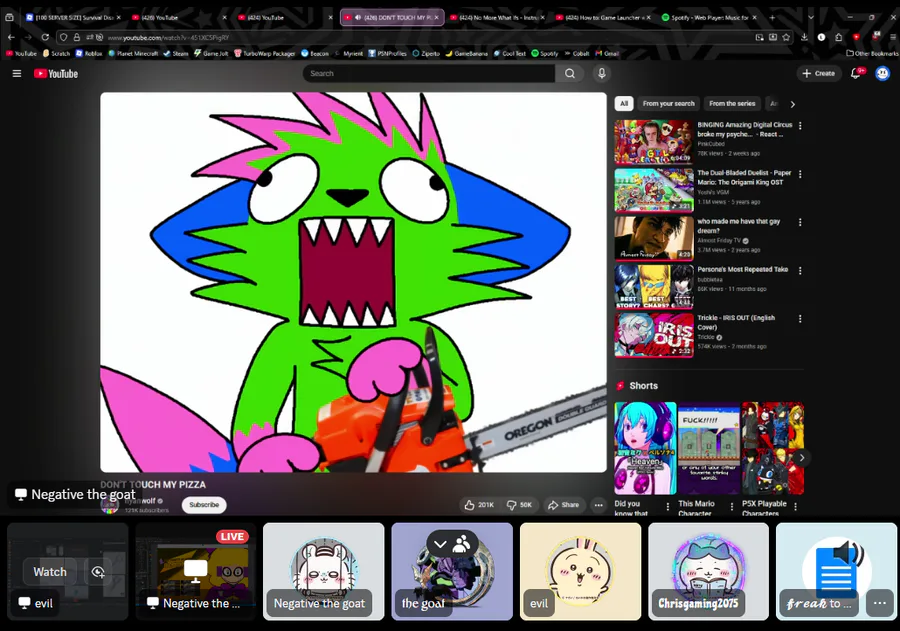Viewport: 900px width, 631px height.
Task: Open options for This Mario Character short
Action: (x=731, y=506)
